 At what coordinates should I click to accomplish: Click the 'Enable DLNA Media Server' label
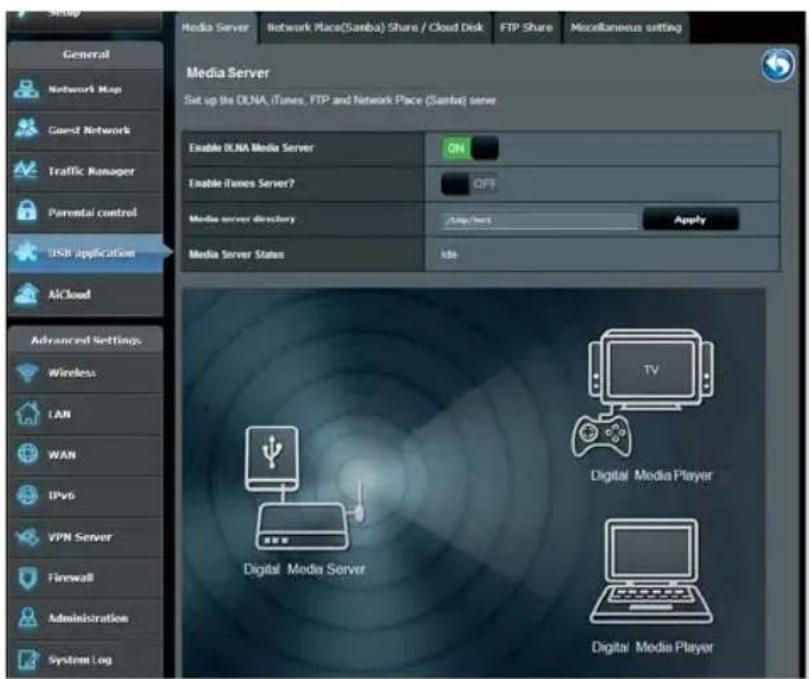[x=251, y=148]
